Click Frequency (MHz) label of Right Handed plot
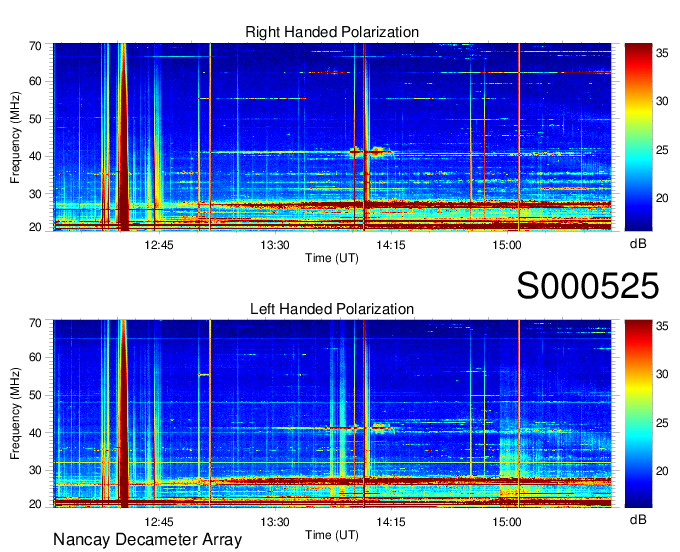 (x=15, y=137)
